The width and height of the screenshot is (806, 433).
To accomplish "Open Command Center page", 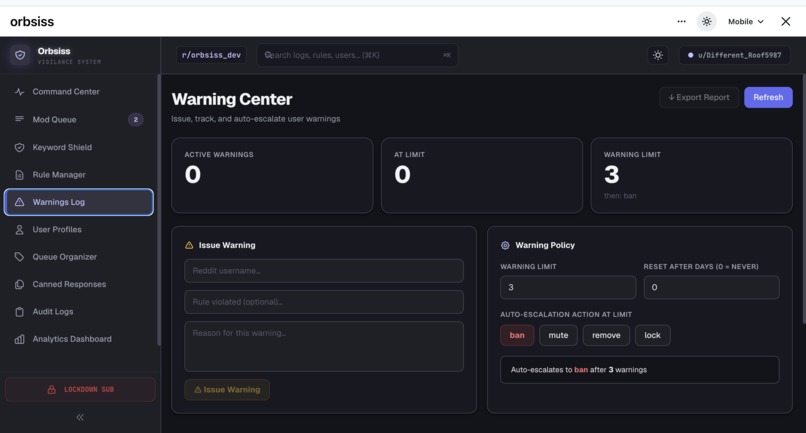I will pyautogui.click(x=79, y=92).
